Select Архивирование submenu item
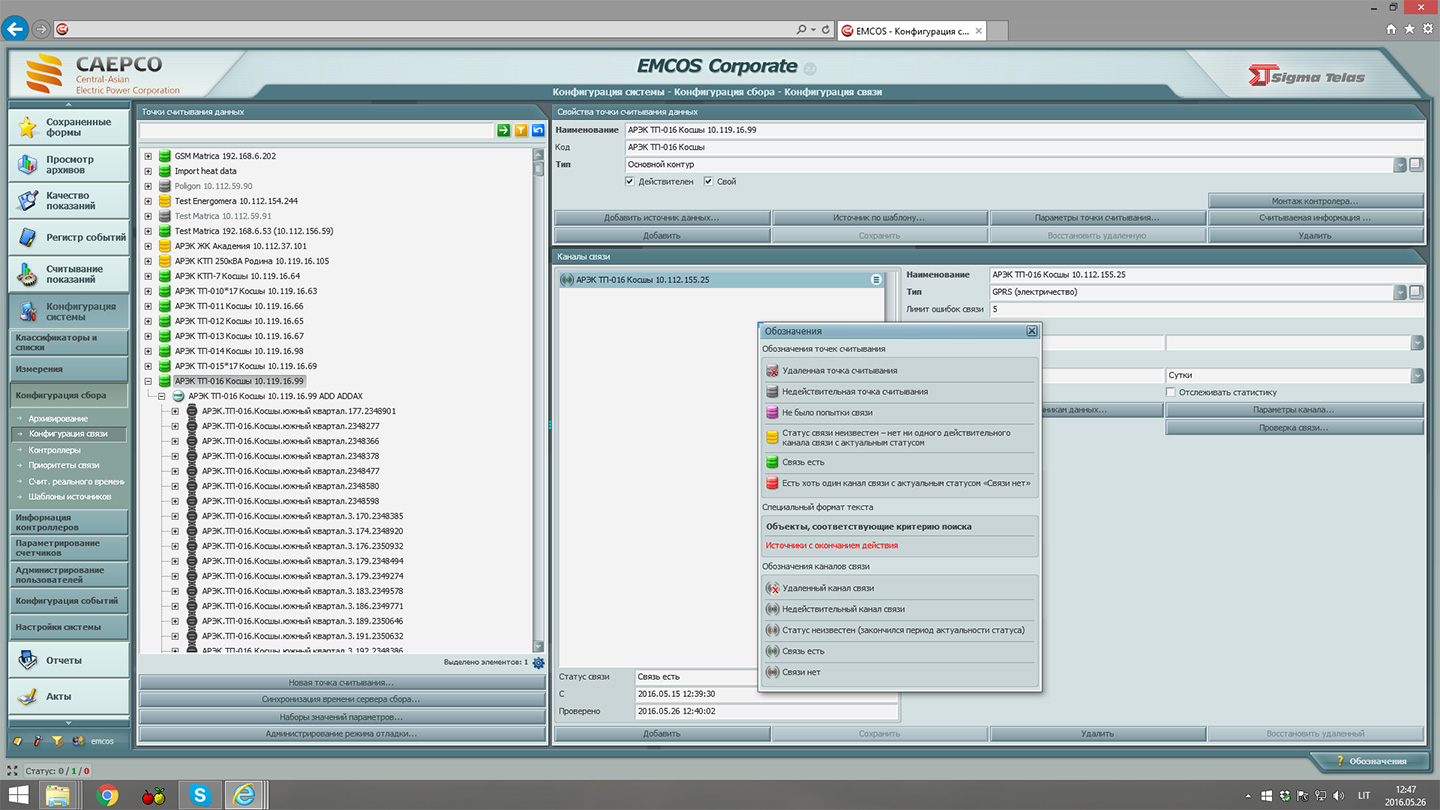 [x=58, y=418]
